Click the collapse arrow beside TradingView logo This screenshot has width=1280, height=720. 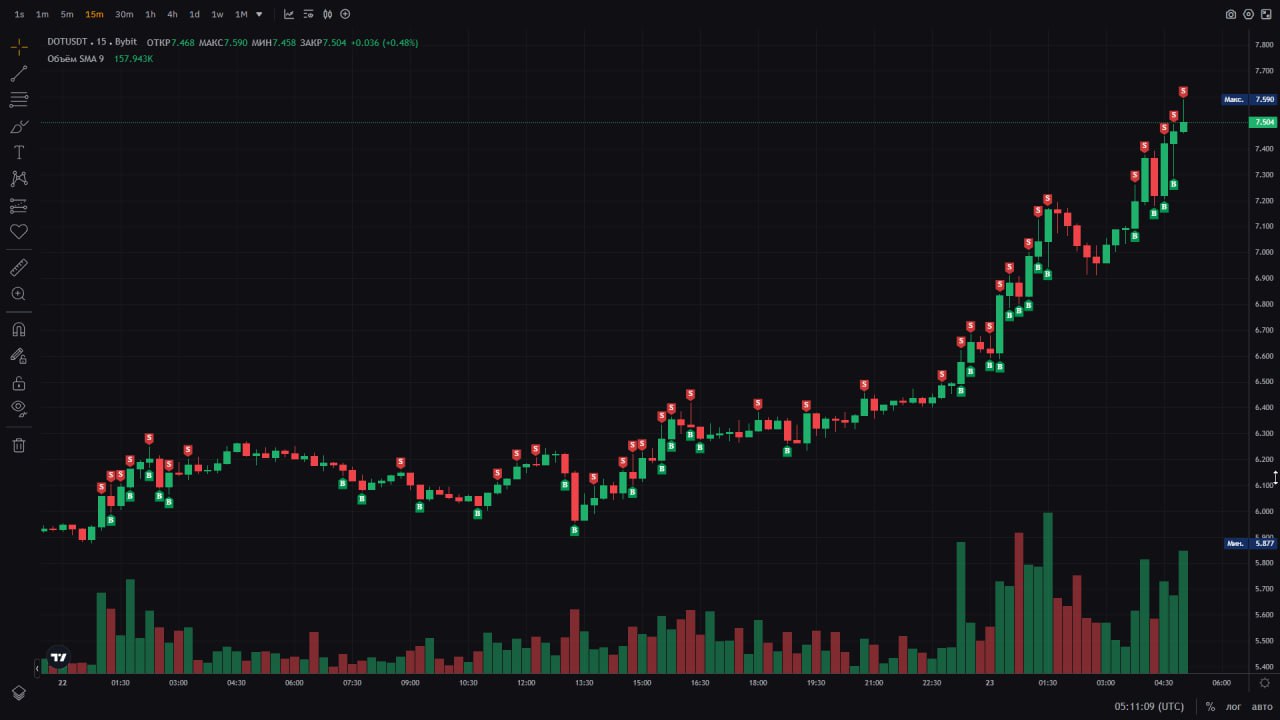[x=38, y=667]
